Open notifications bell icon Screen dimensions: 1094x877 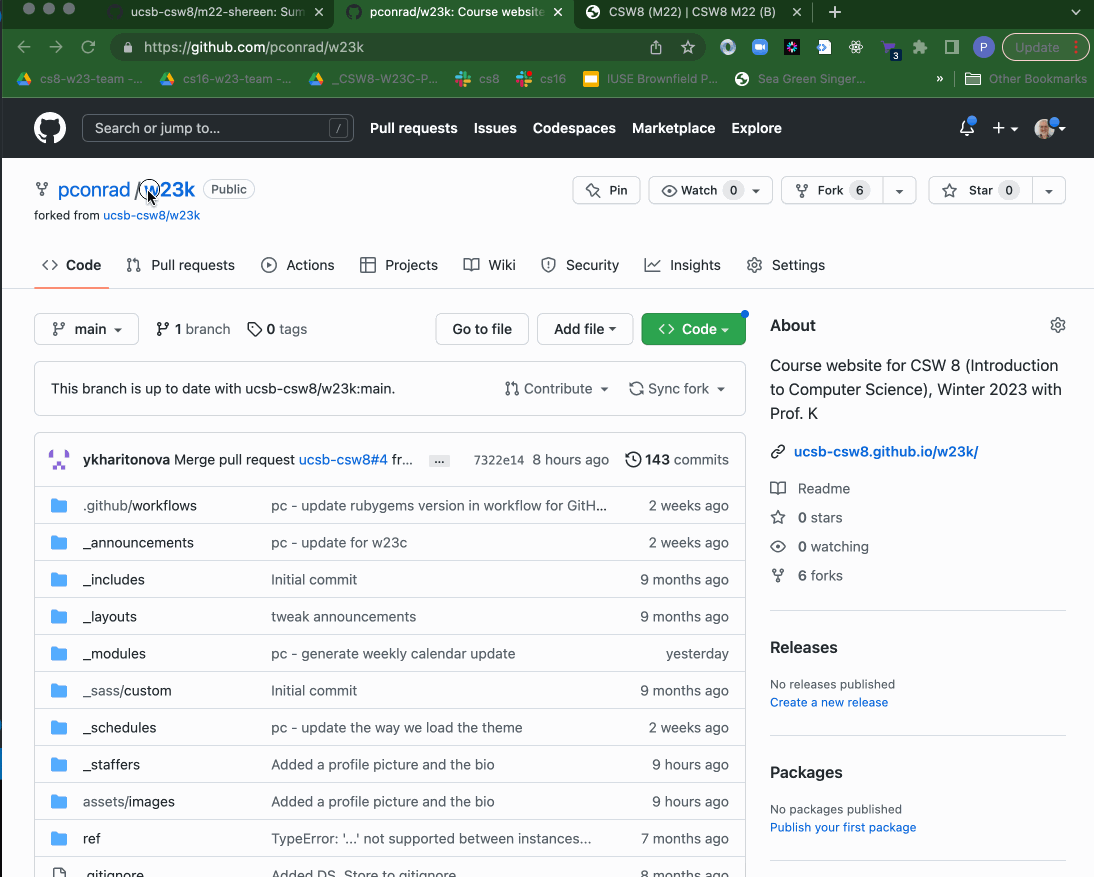(967, 128)
